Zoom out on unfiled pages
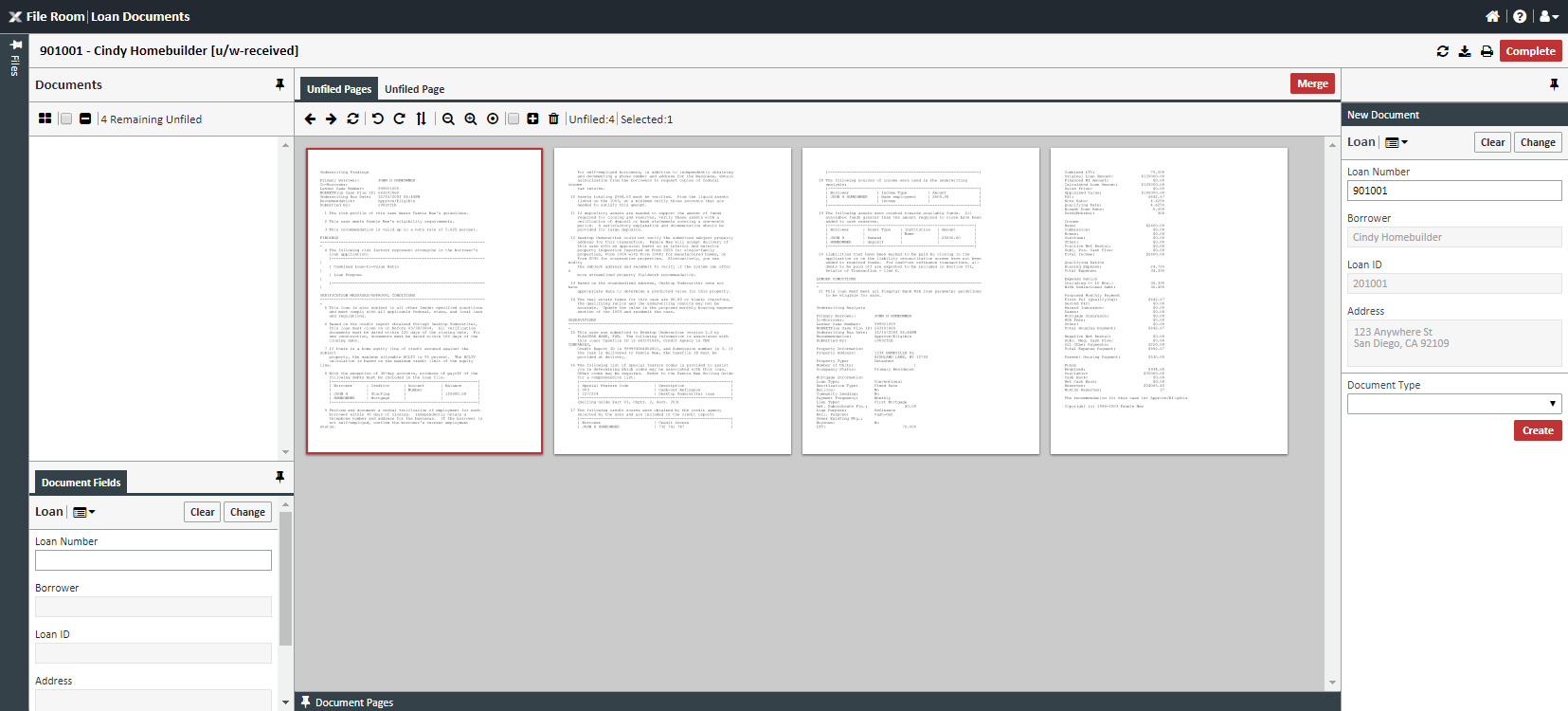Viewport: 1568px width, 711px height. (x=448, y=118)
